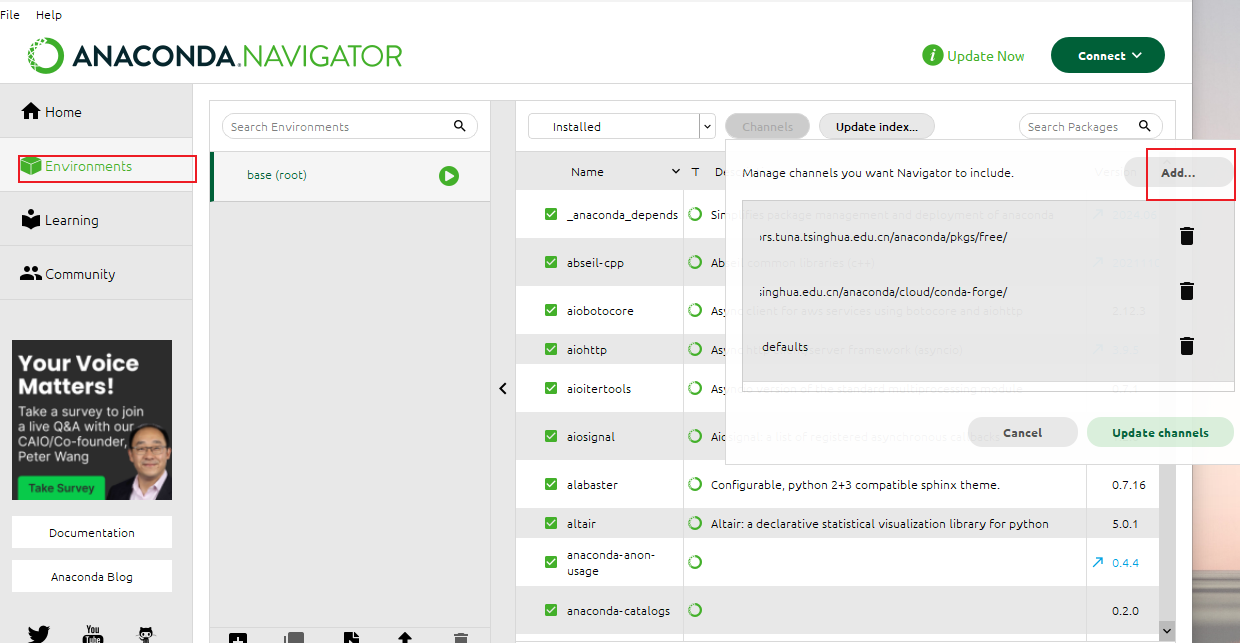This screenshot has height=643, width=1240.
Task: Open Anaconda YouTube channel icon
Action: coord(93,634)
